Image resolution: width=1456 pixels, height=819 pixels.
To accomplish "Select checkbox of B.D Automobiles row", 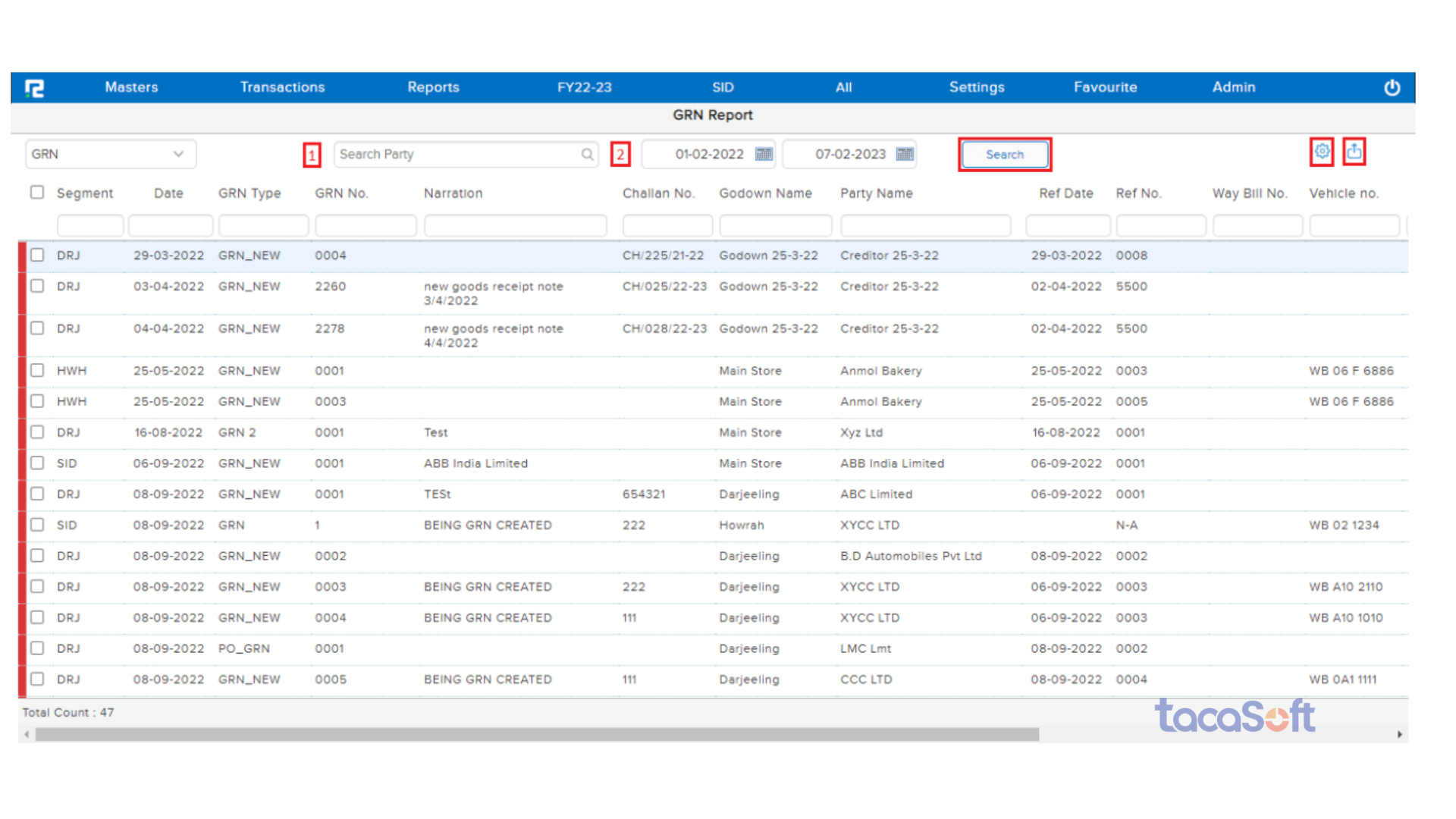I will 36,555.
